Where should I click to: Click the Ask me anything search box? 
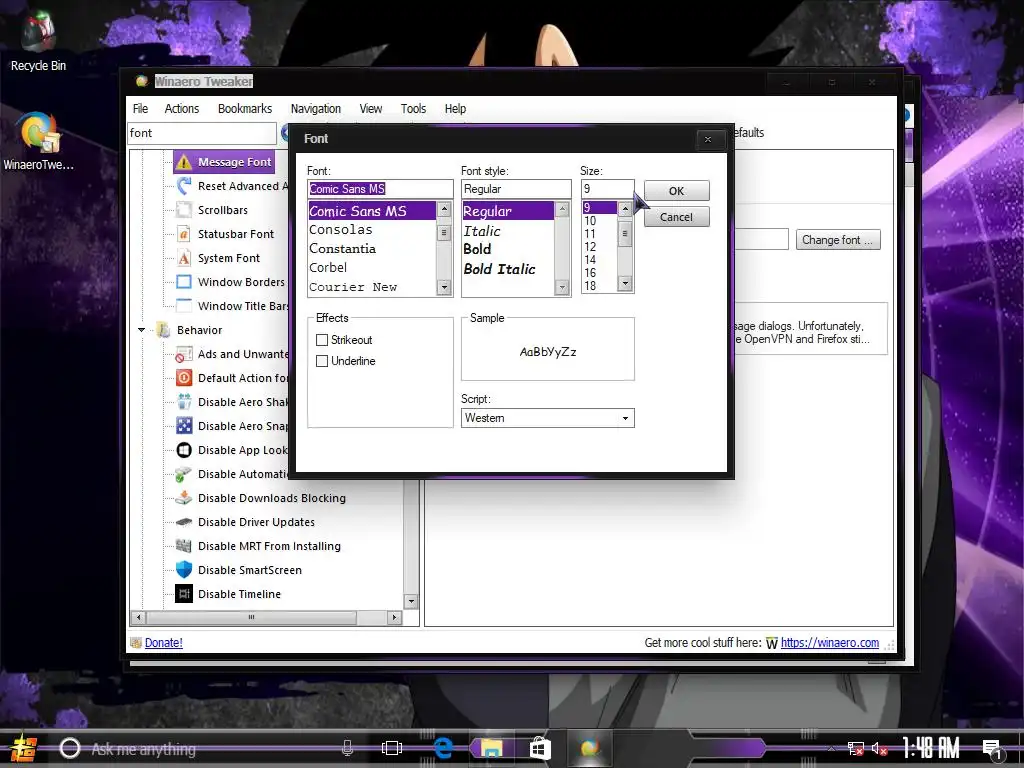(x=209, y=749)
